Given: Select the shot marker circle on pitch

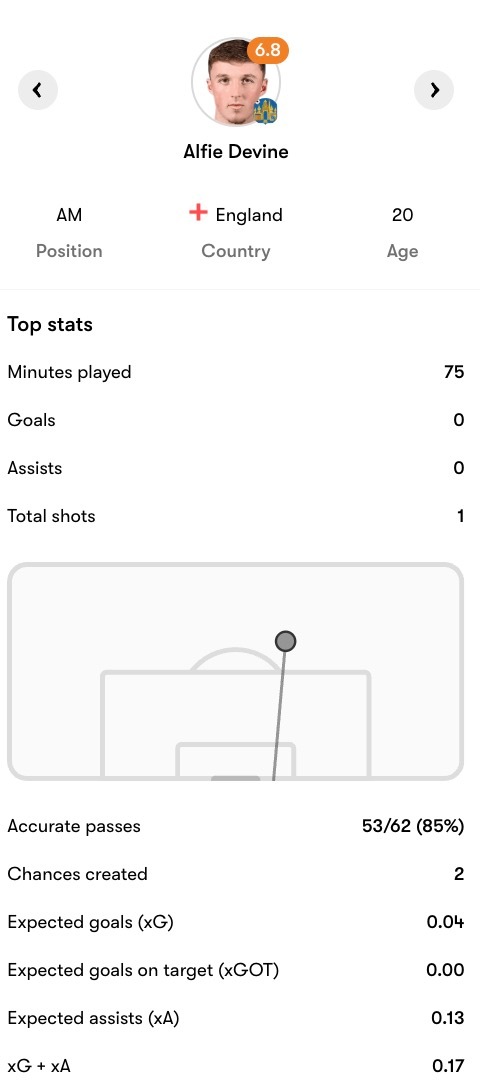Looking at the screenshot, I should click(285, 641).
